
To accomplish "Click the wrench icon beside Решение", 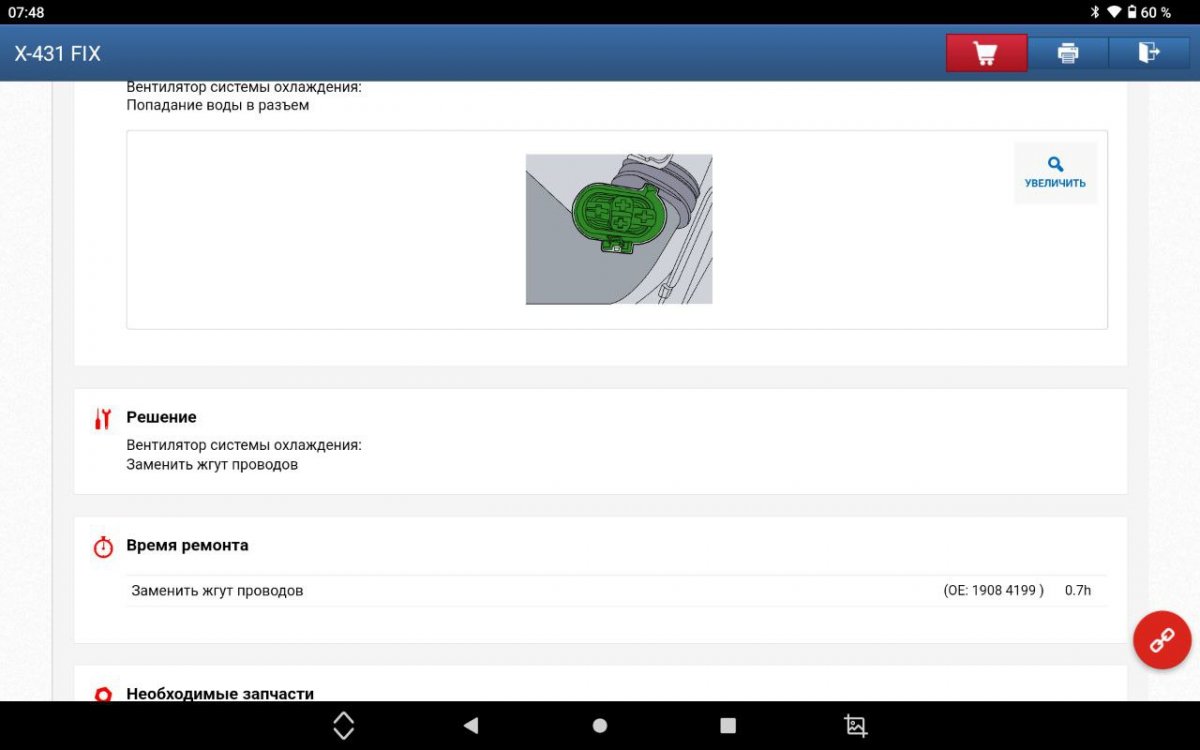I will pyautogui.click(x=102, y=419).
